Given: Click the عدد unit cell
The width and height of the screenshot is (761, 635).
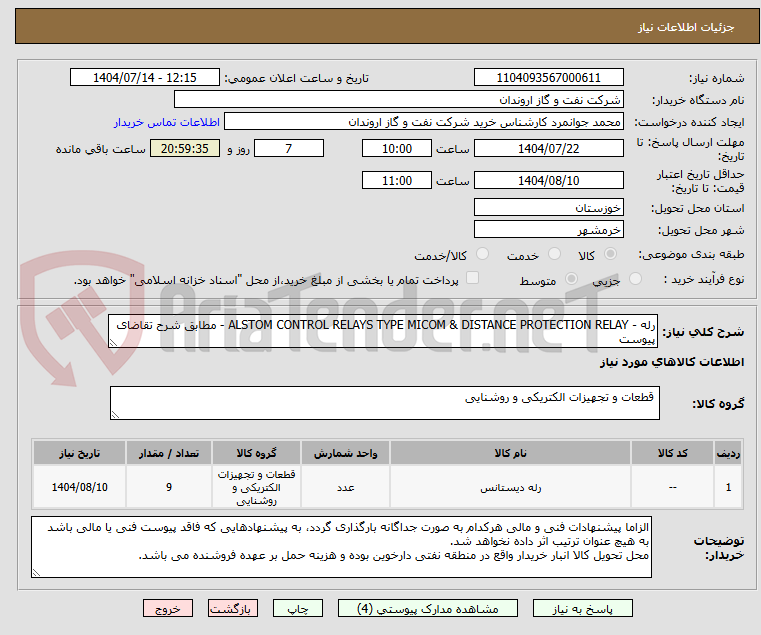Looking at the screenshot, I should click(345, 487).
